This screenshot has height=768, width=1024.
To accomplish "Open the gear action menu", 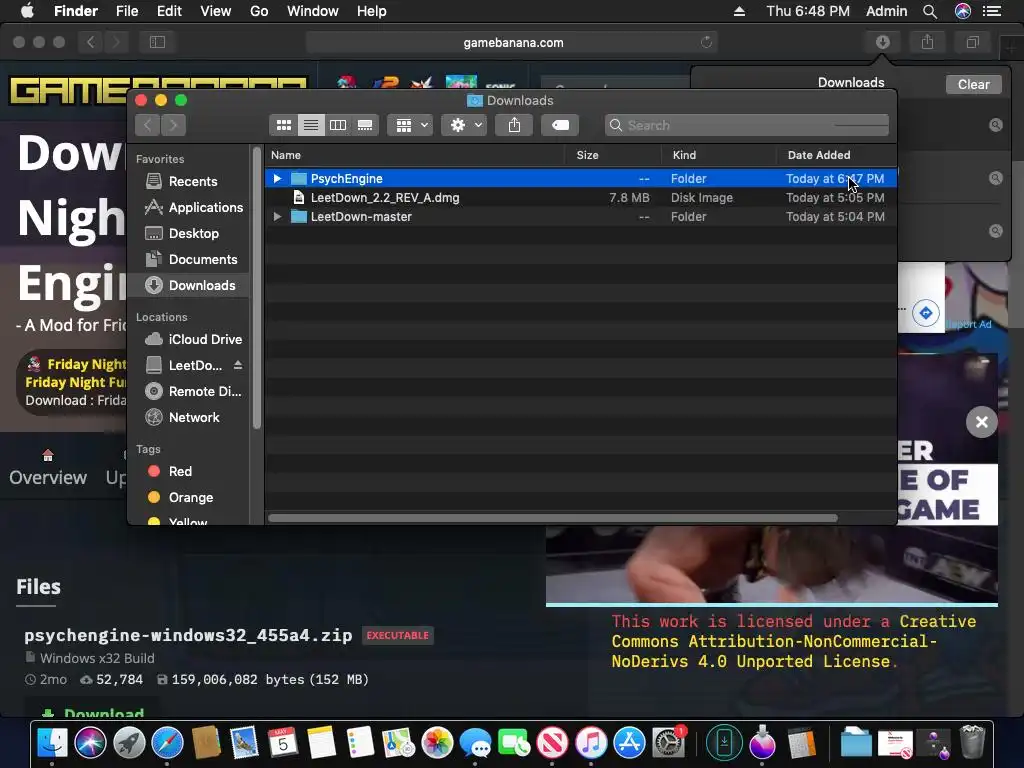I will click(x=464, y=125).
